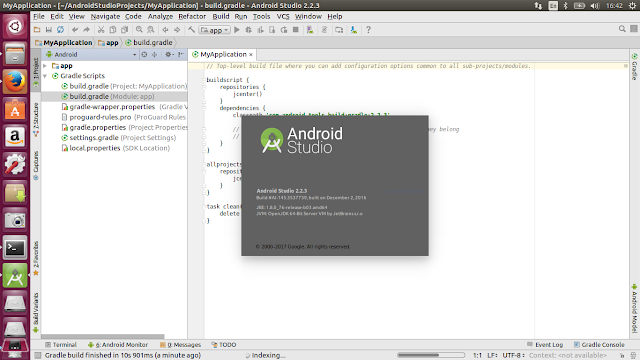Select settings.gradle in project tree
Screen dimensions: 640x360
(x=119, y=138)
